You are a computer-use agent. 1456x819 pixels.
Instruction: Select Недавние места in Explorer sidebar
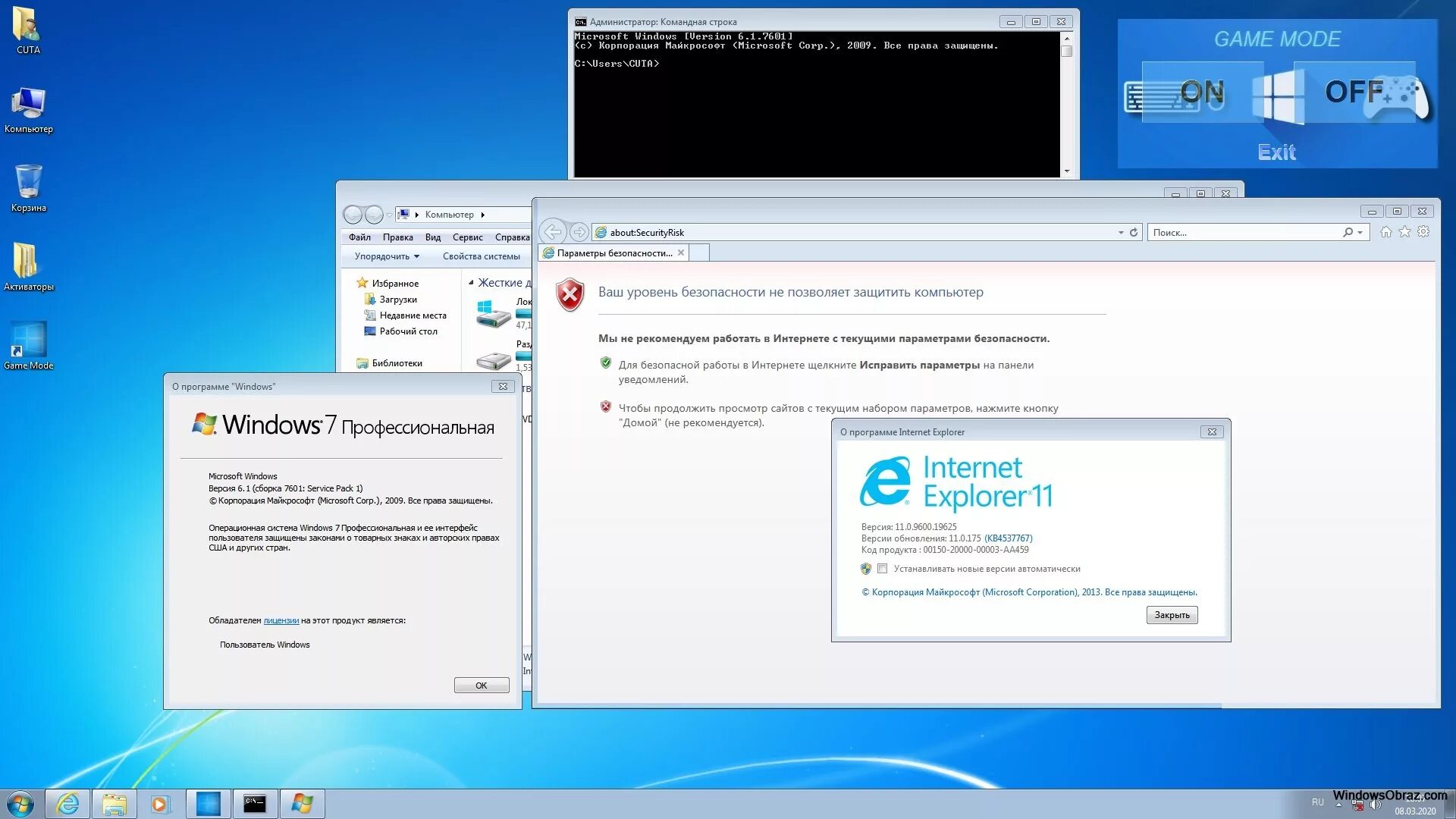coord(405,315)
